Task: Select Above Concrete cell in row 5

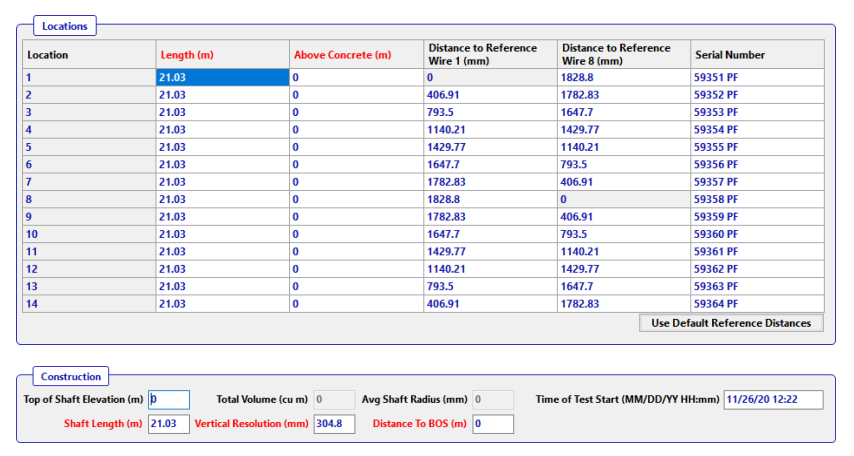Action: tap(356, 147)
